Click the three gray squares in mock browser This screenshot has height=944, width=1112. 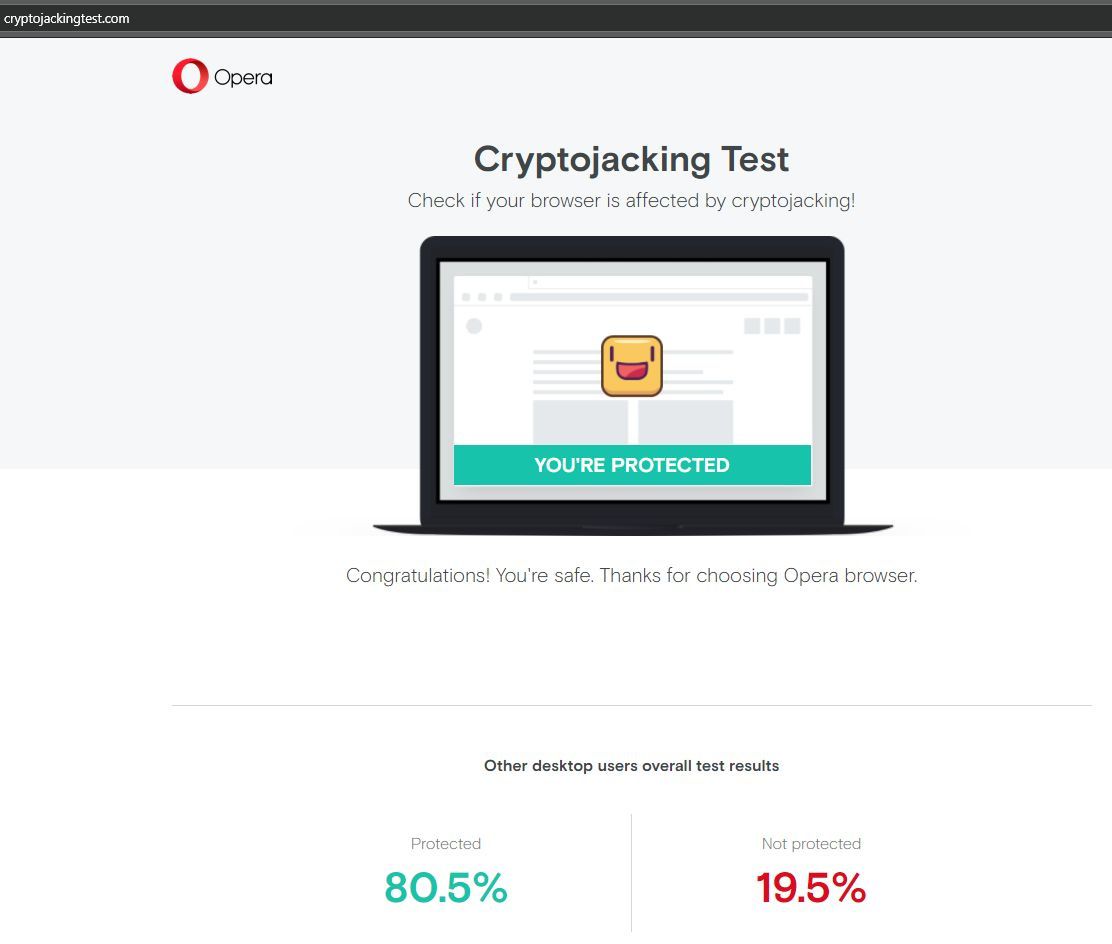click(772, 326)
